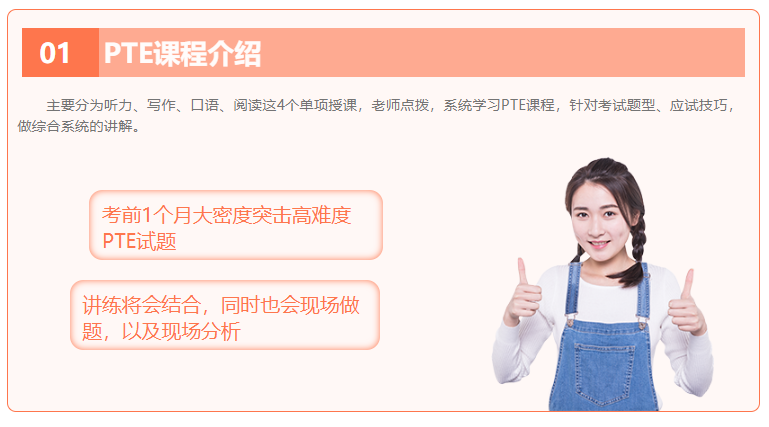Click the 做综合系统的讲解 sentence

pos(75,126)
